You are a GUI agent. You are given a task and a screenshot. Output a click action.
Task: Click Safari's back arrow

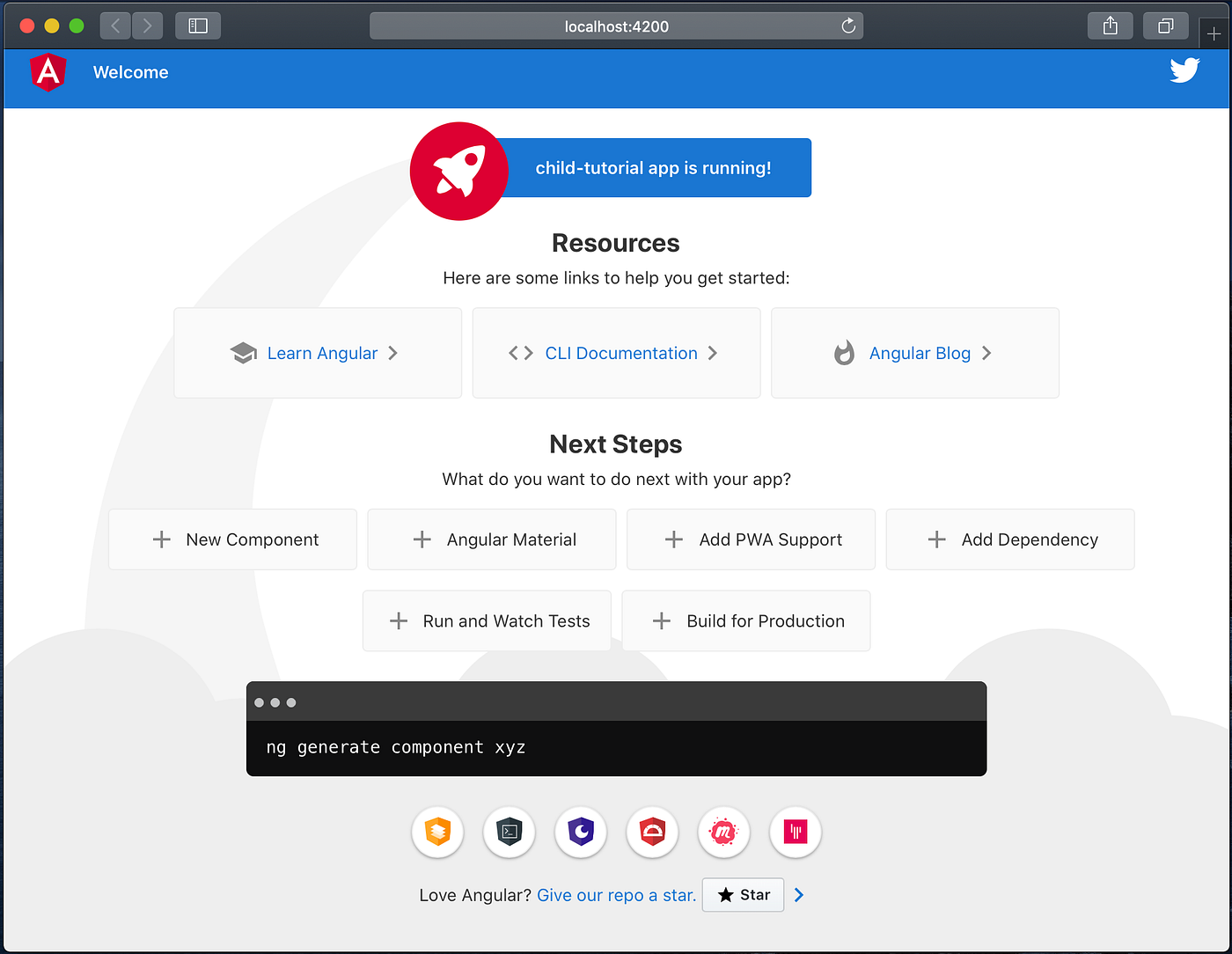click(x=115, y=26)
